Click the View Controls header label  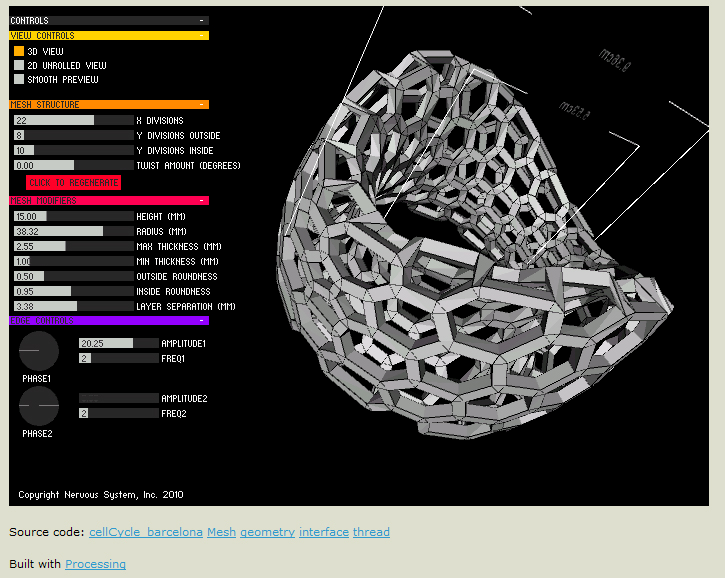[x=43, y=36]
